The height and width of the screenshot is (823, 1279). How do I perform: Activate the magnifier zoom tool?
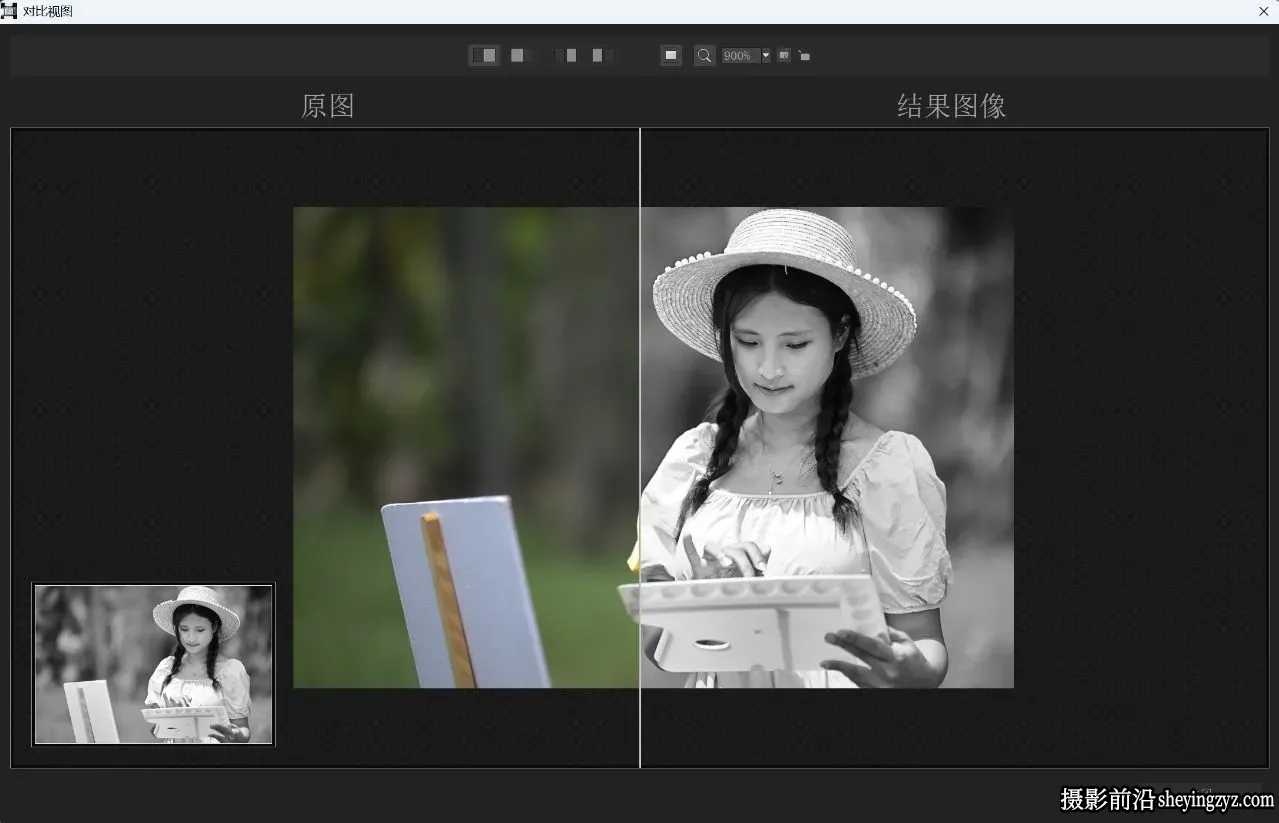click(704, 55)
